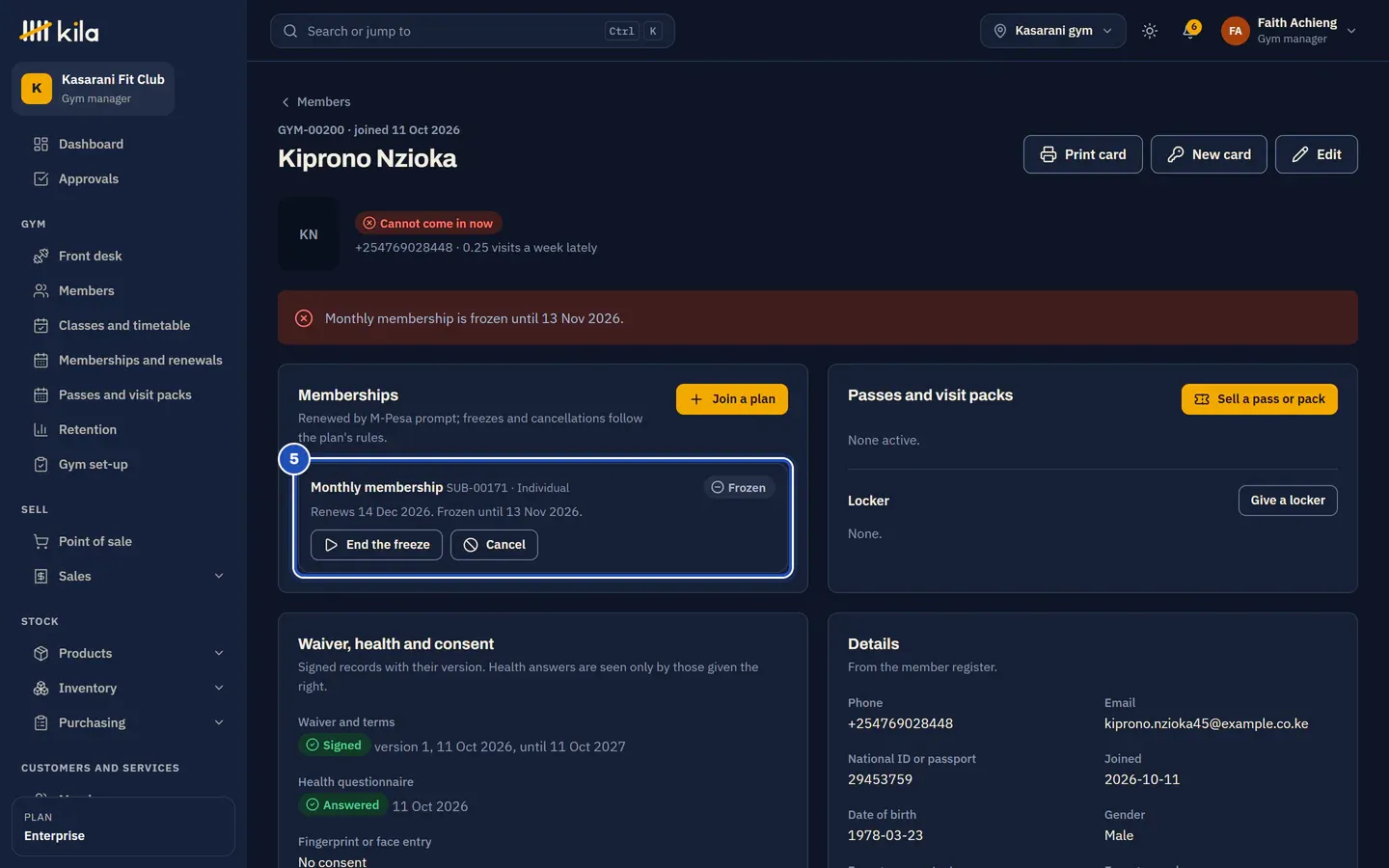This screenshot has width=1389, height=868.
Task: Click the Give a locker button
Action: coord(1288,501)
